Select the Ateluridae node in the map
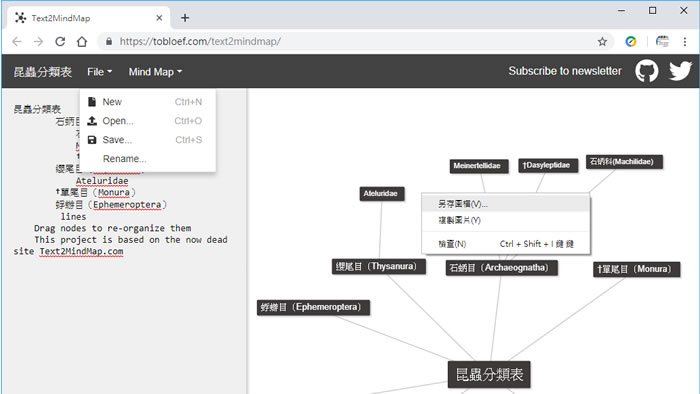The height and width of the screenshot is (394, 700). [382, 193]
